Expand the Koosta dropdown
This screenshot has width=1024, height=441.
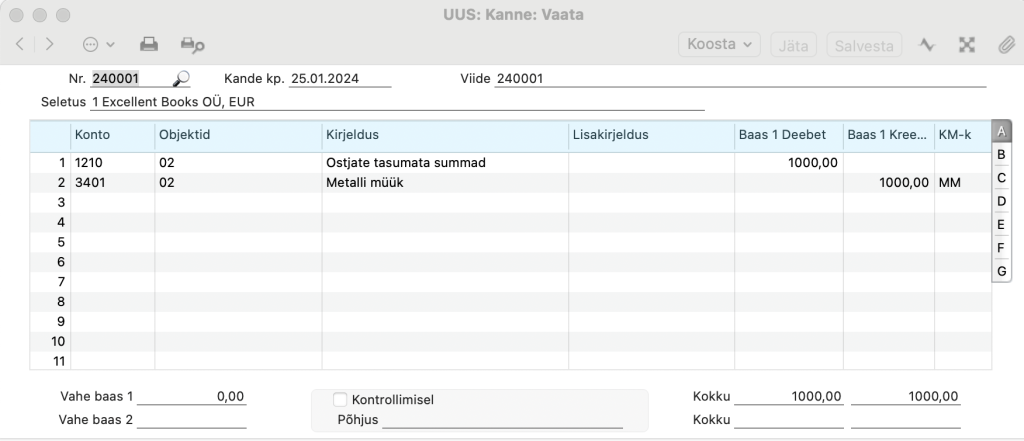(720, 44)
